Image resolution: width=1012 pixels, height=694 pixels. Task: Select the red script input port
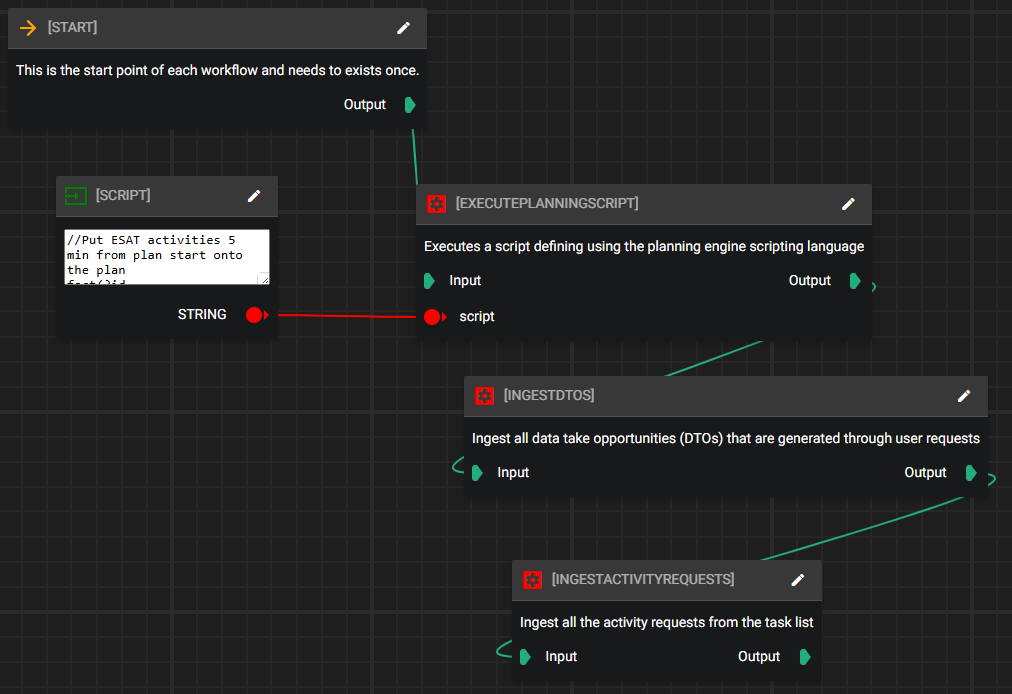coord(434,317)
